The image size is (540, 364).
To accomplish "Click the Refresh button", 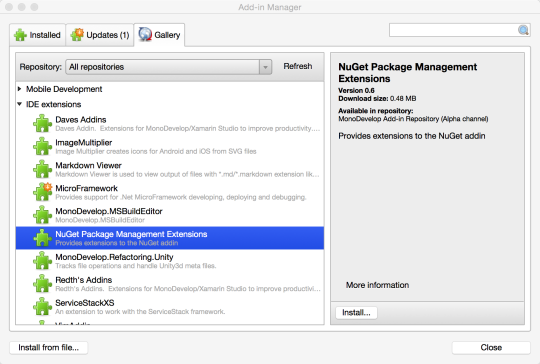I will (298, 66).
